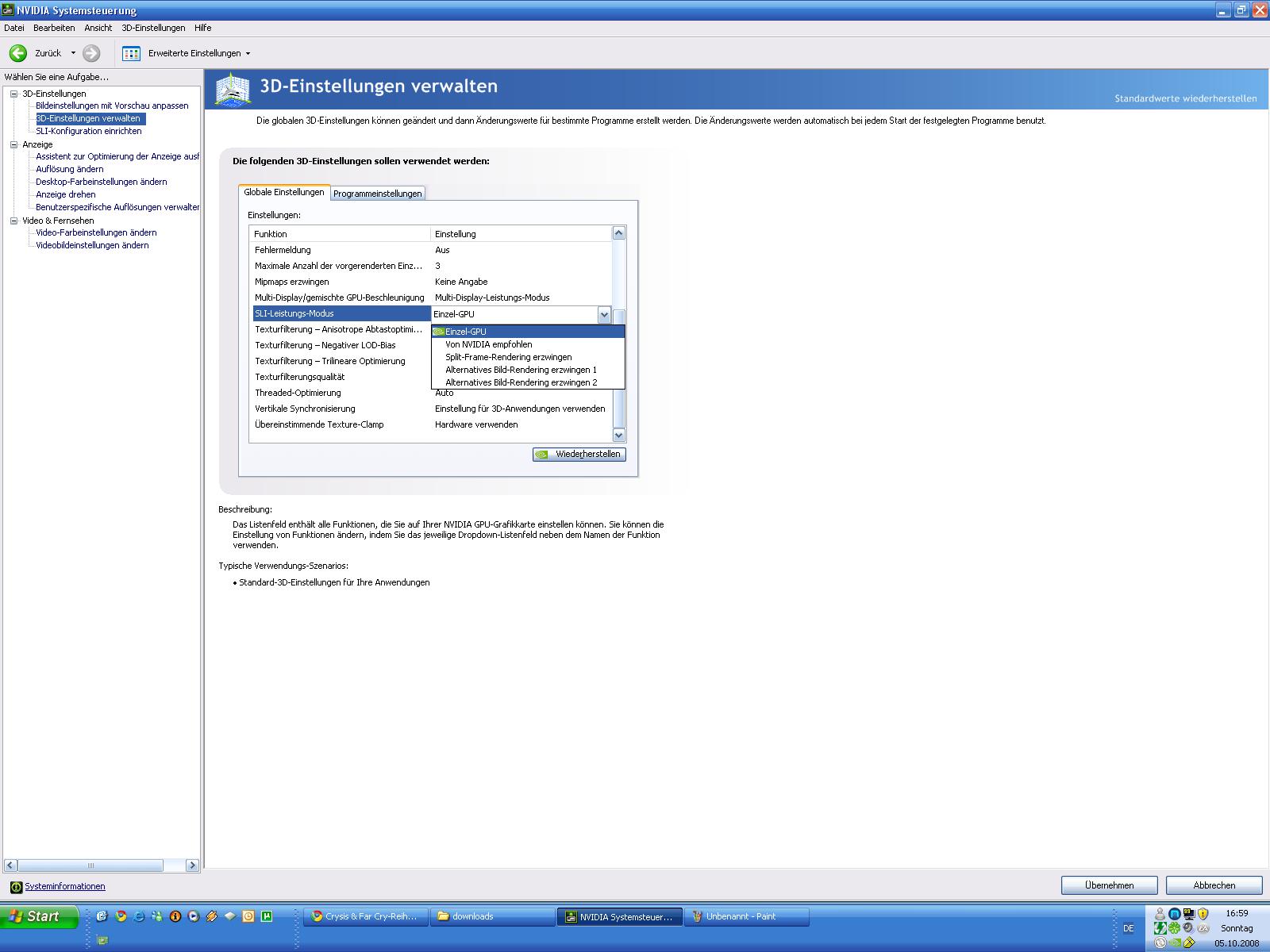This screenshot has height=952, width=1270.
Task: Choose Von NVIDIA empfohlen option
Action: pos(528,344)
